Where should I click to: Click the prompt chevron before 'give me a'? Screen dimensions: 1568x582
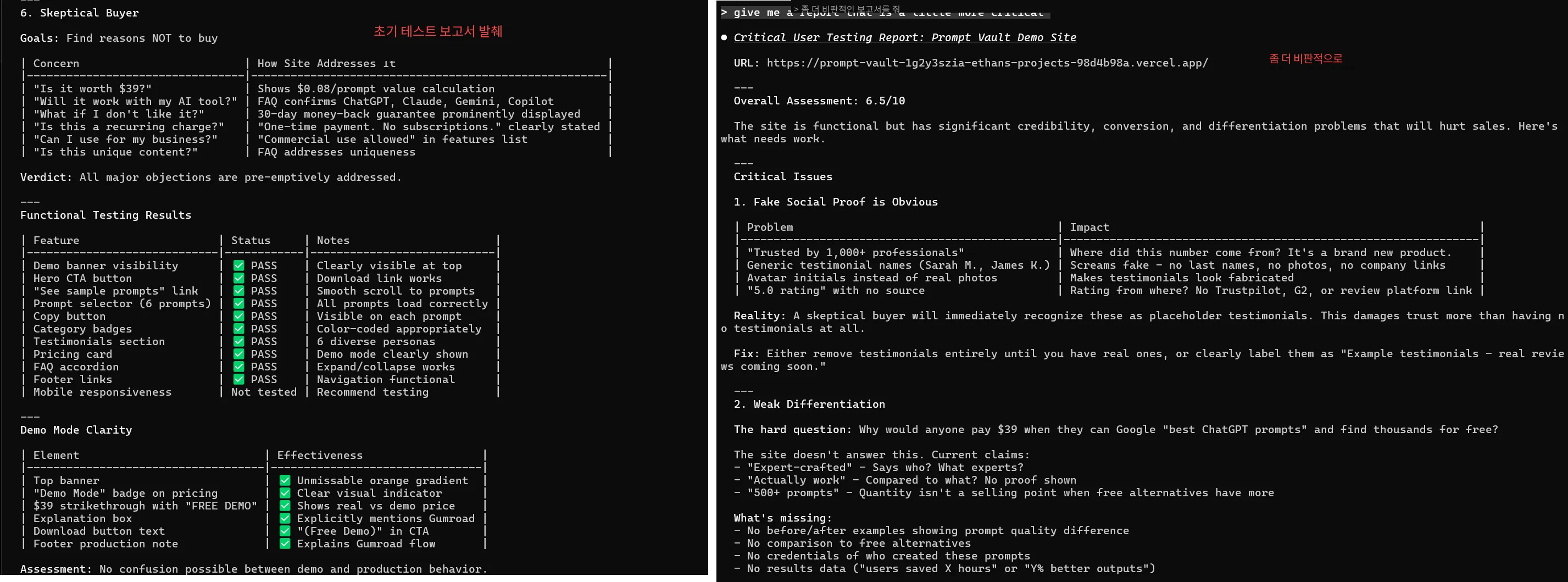click(724, 12)
